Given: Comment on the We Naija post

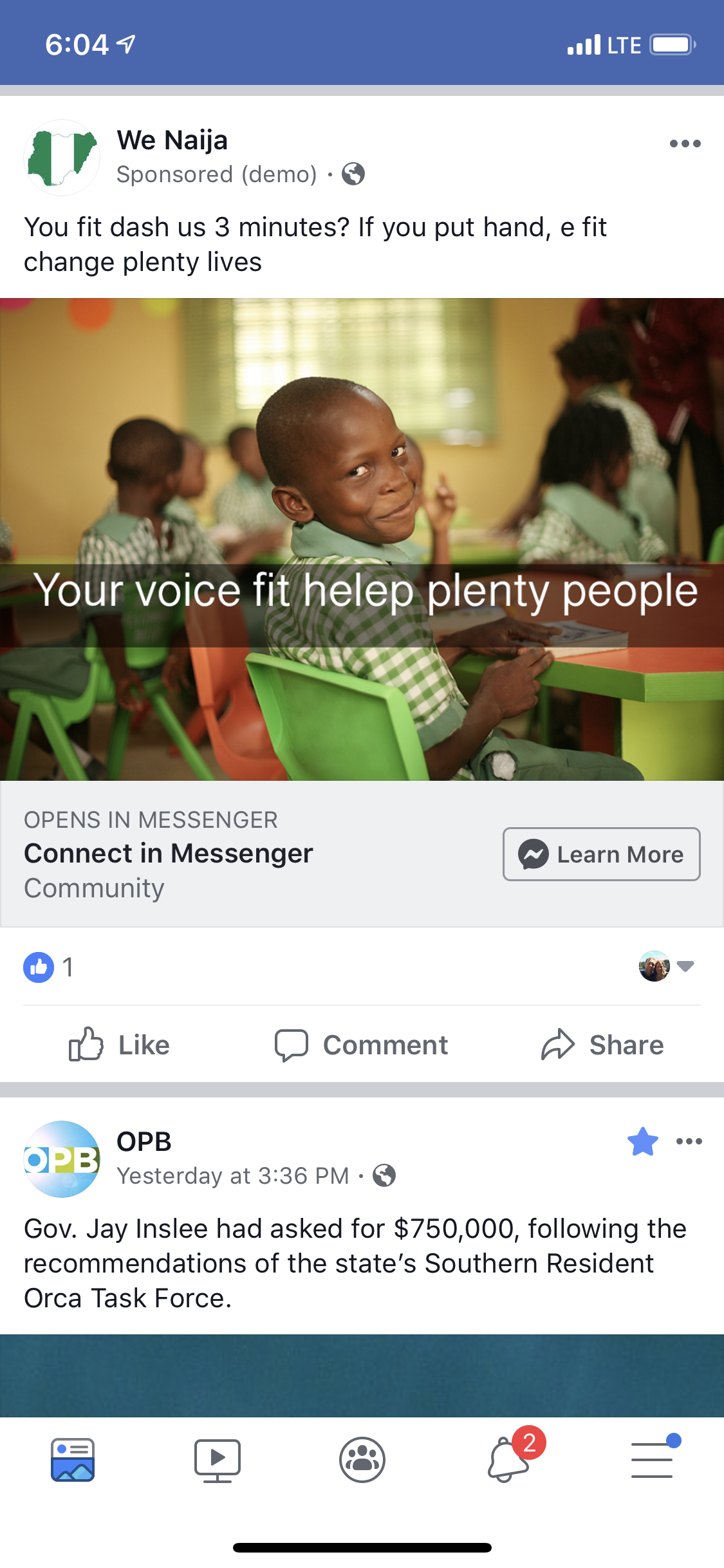Looking at the screenshot, I should pos(361,1045).
